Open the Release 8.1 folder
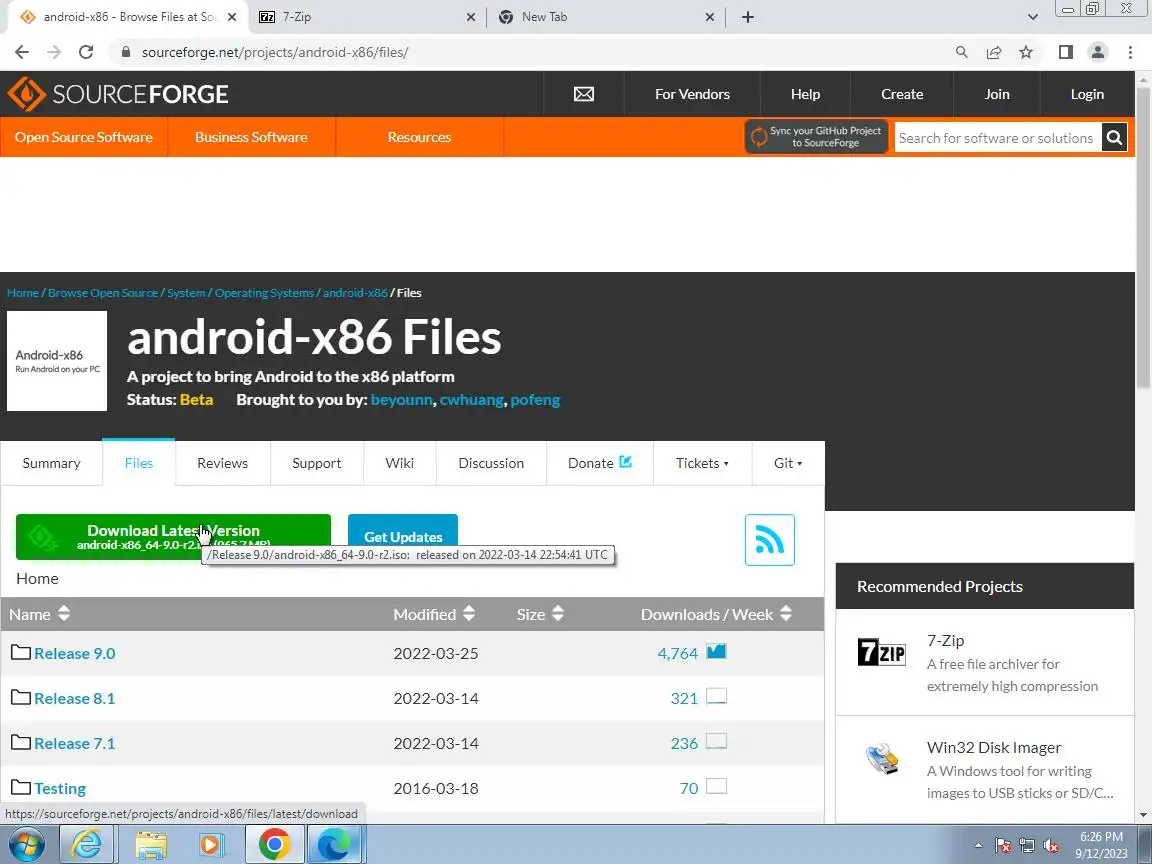The width and height of the screenshot is (1152, 864). pos(74,698)
